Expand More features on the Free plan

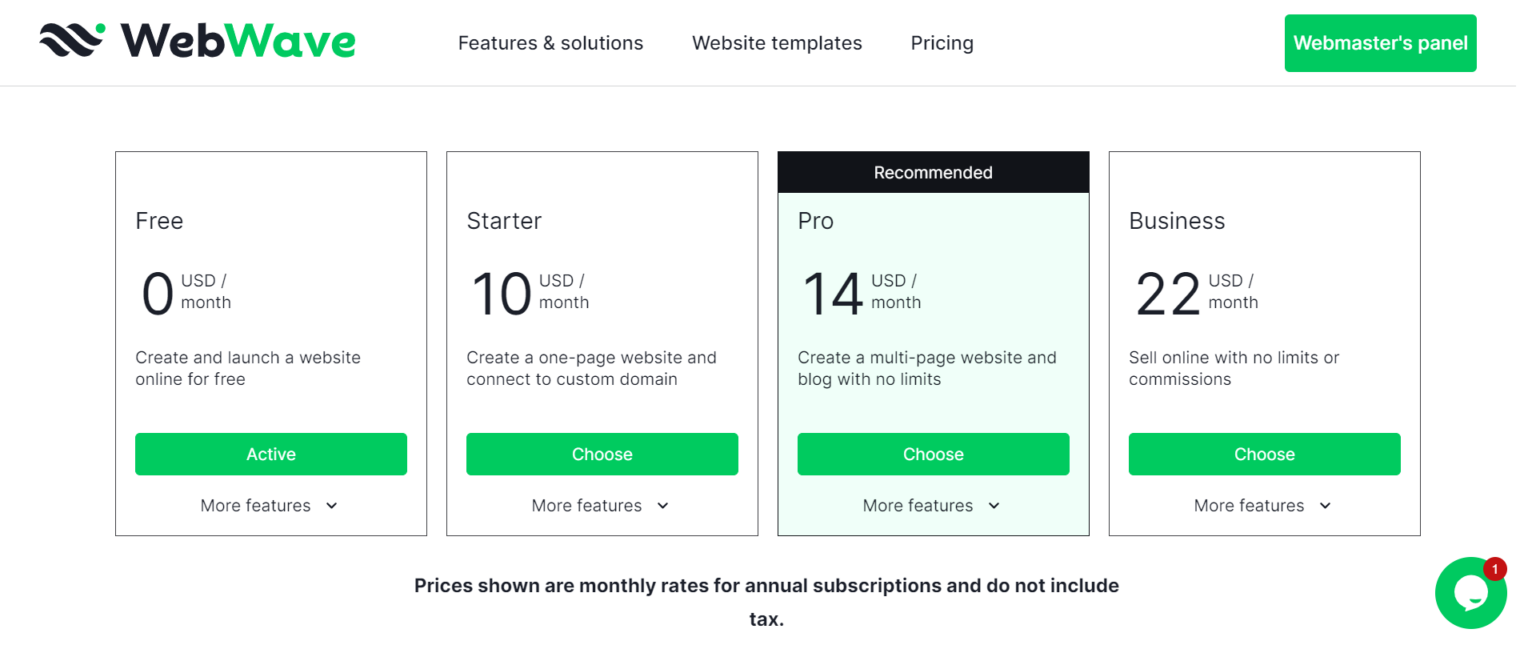269,505
